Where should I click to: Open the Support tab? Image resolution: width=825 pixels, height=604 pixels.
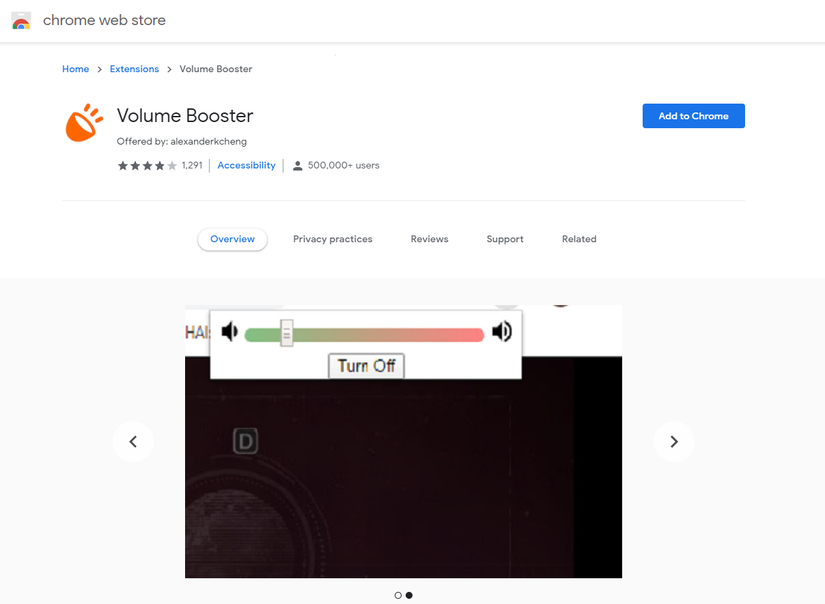(x=505, y=239)
